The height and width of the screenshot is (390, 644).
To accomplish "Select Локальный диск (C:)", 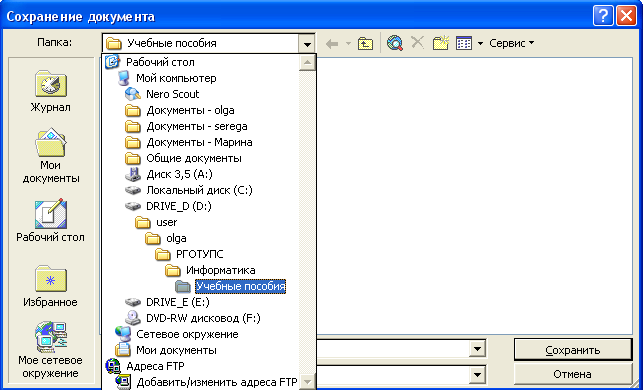I will pos(199,190).
